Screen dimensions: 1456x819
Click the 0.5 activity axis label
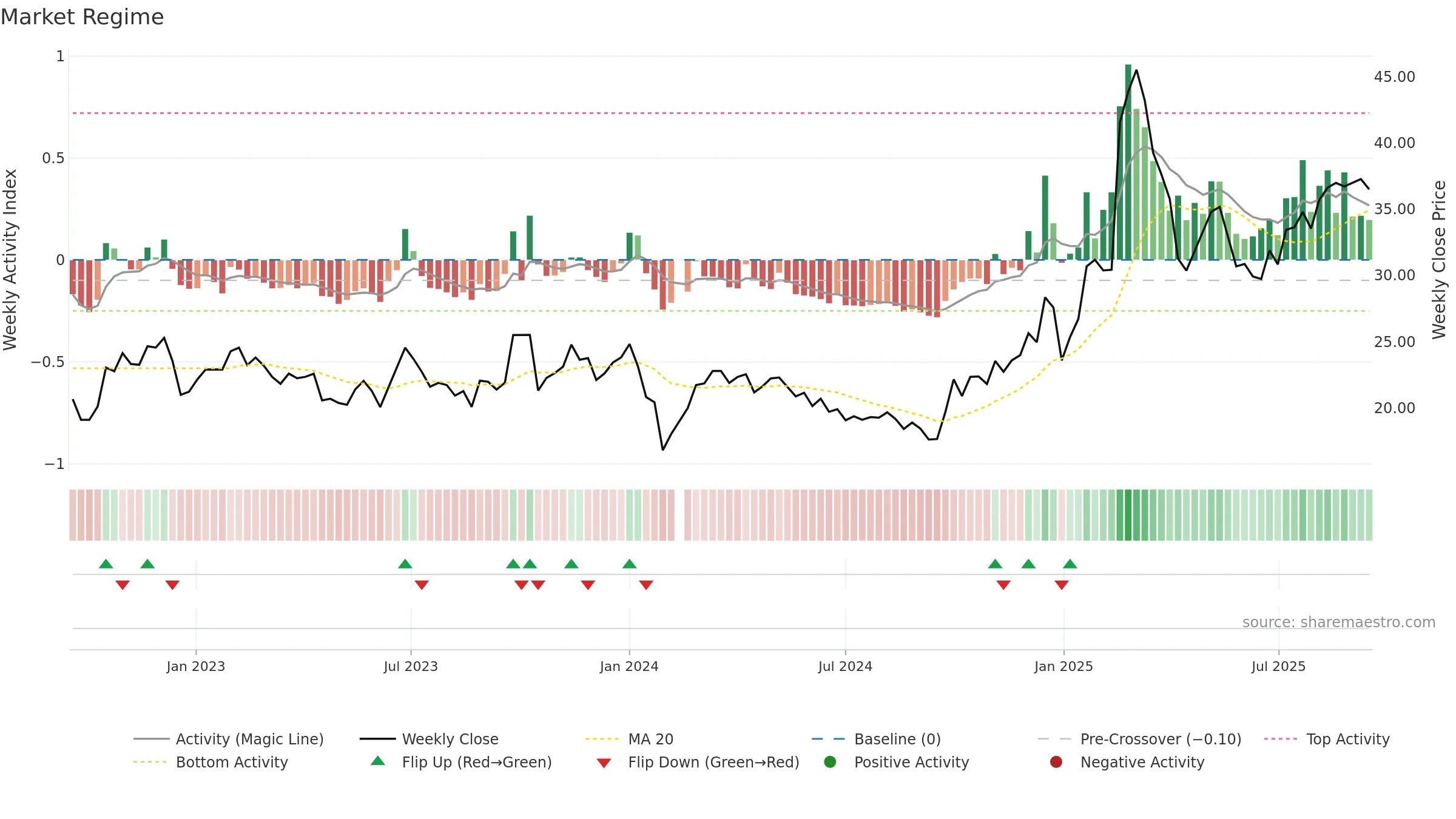53,158
